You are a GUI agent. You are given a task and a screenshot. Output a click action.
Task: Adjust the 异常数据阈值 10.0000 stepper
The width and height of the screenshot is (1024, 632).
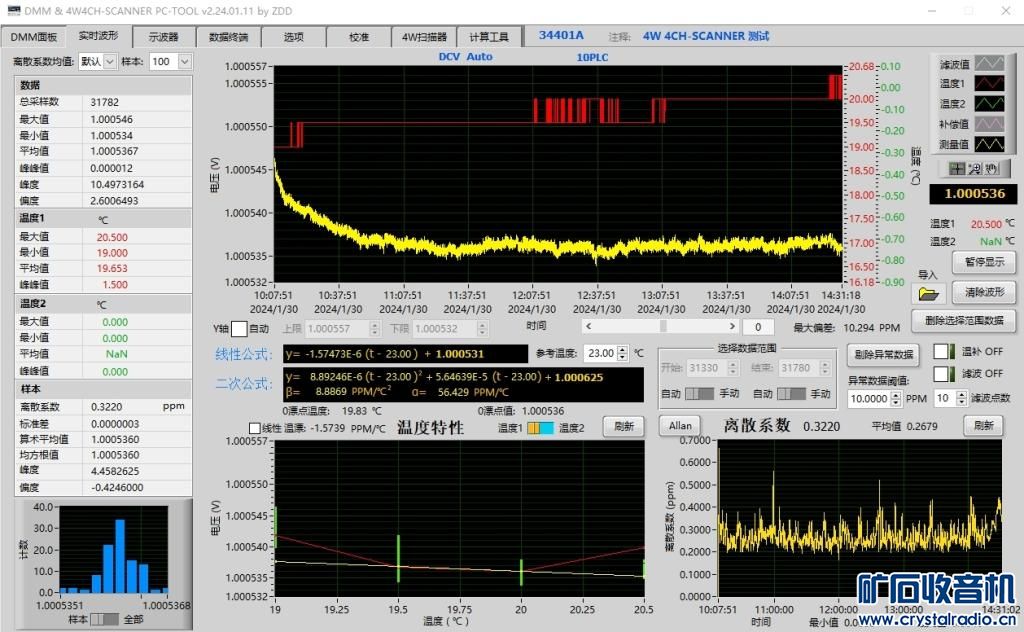896,398
